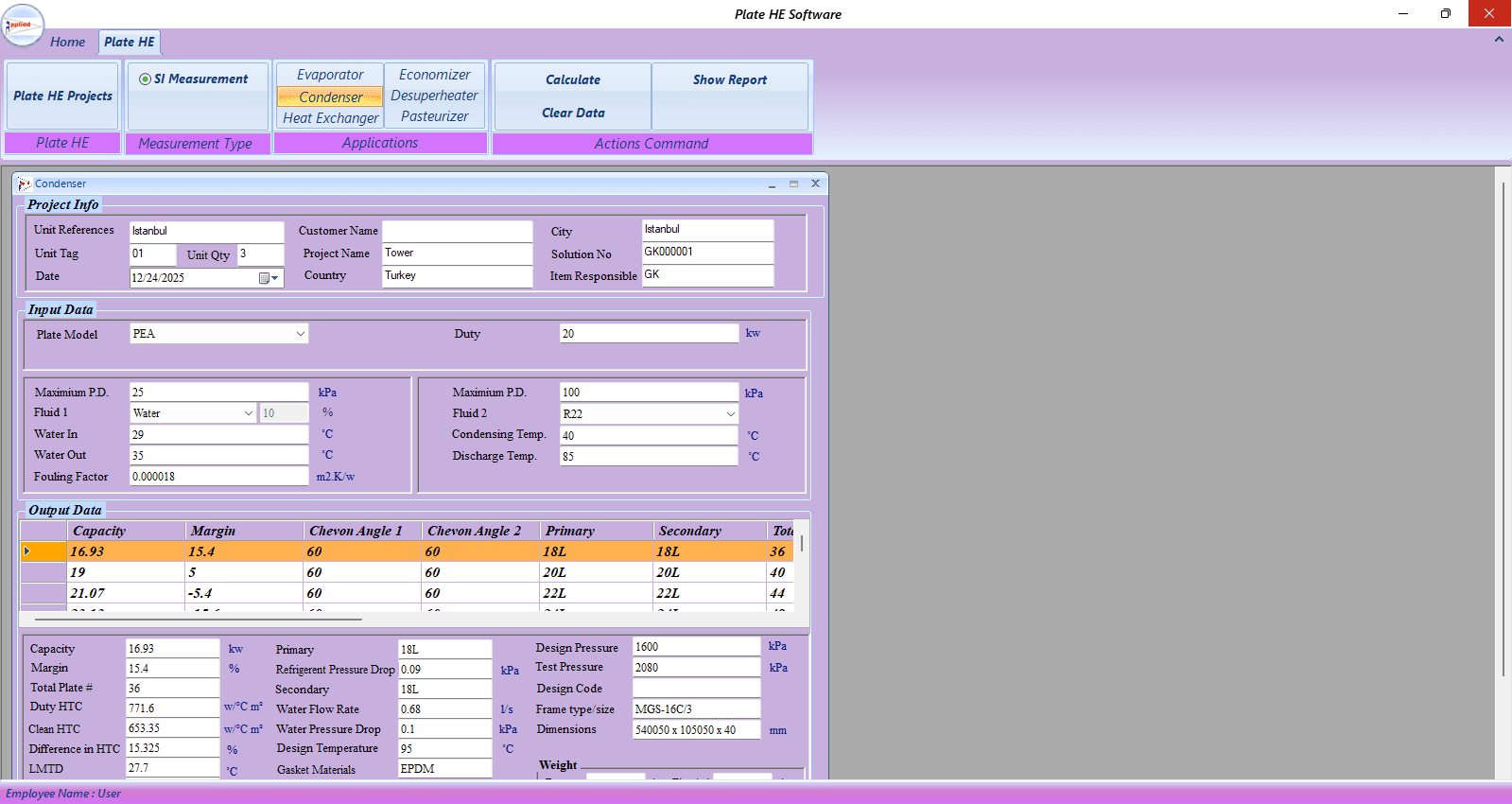Open Plate HE Projects

click(x=62, y=96)
